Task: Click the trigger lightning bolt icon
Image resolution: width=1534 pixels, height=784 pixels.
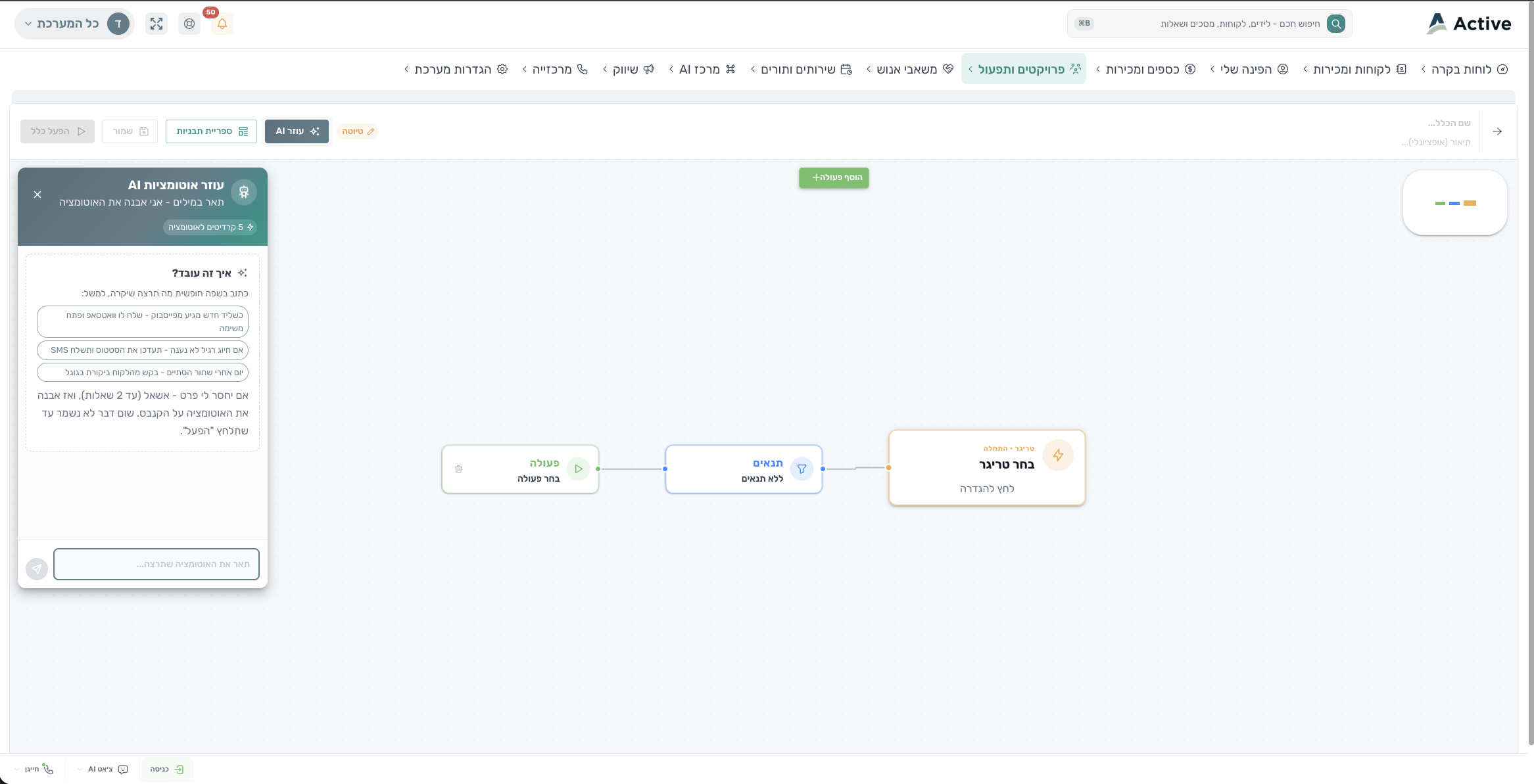Action: (1058, 455)
